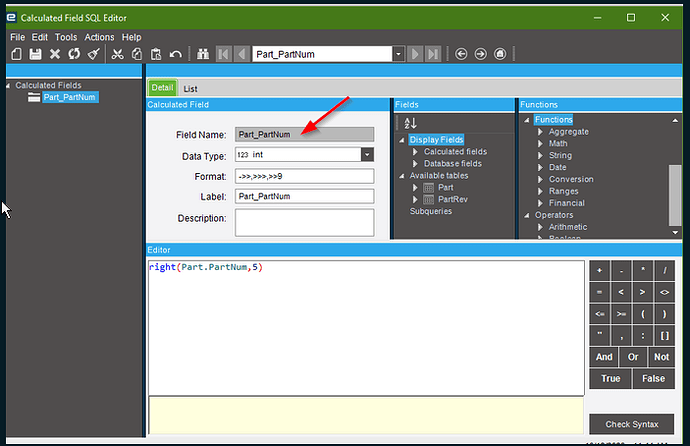Switch to the List tab

click(x=190, y=88)
